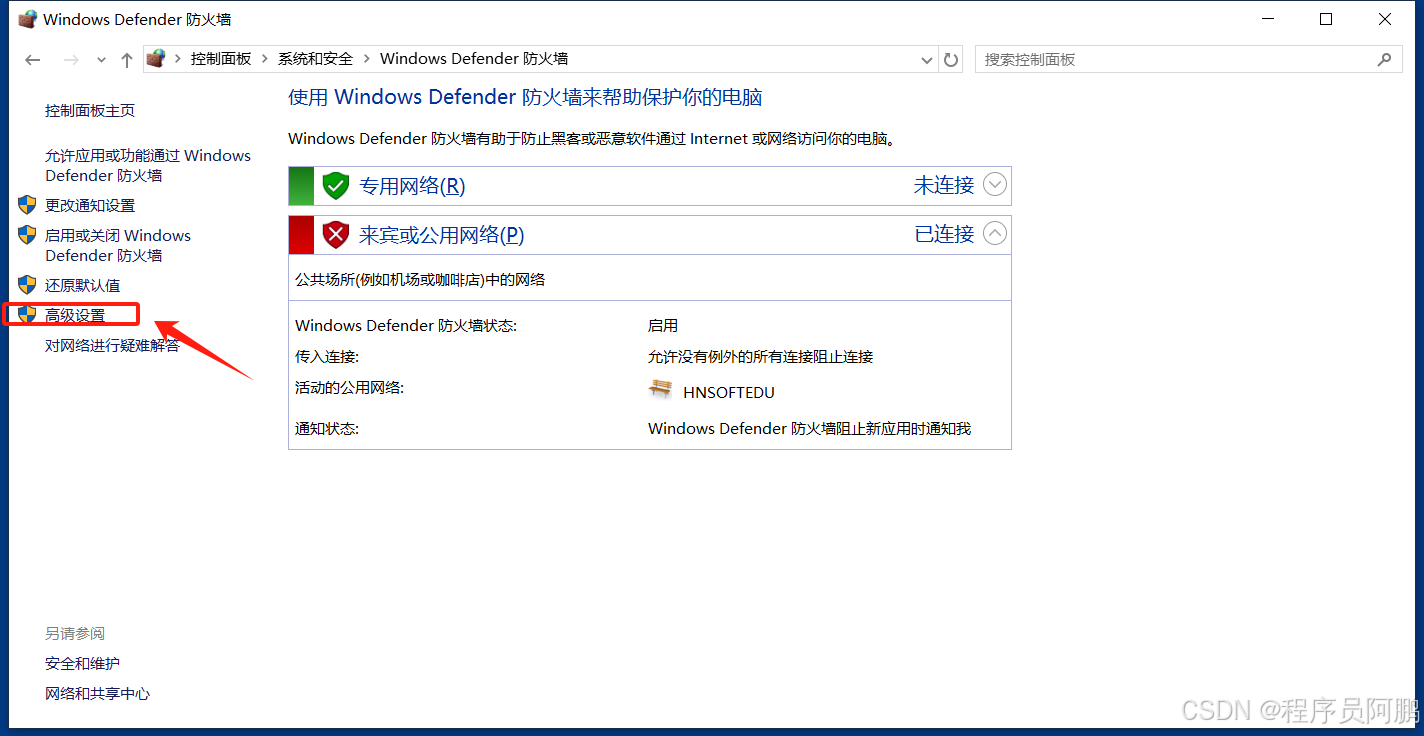Click Windows Defender 防火墙状态: label

[x=406, y=326]
